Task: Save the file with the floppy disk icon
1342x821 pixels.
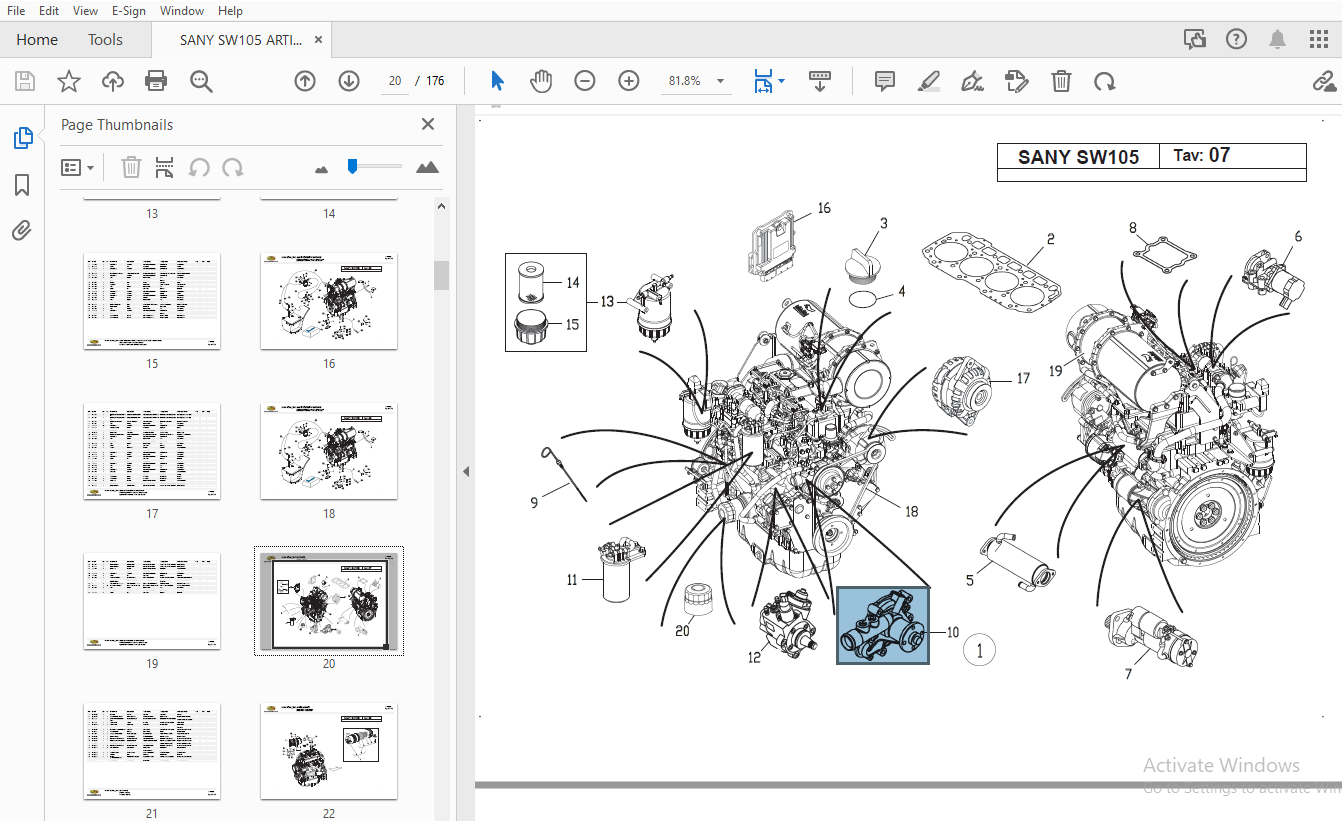Action: (25, 81)
